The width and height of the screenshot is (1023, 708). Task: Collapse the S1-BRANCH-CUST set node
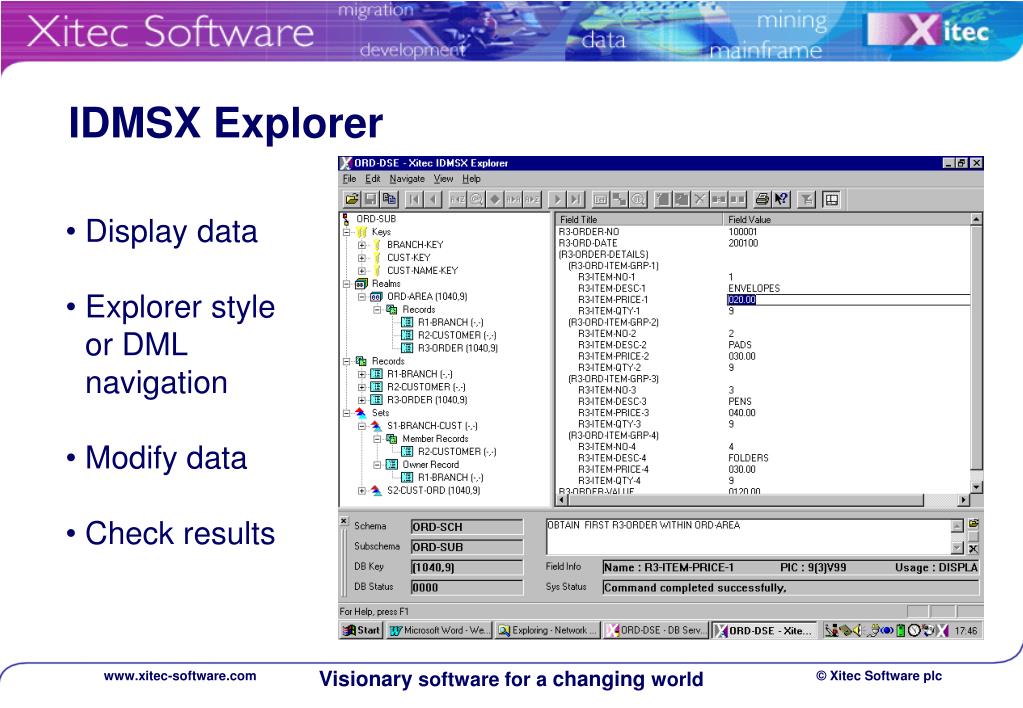tap(362, 425)
